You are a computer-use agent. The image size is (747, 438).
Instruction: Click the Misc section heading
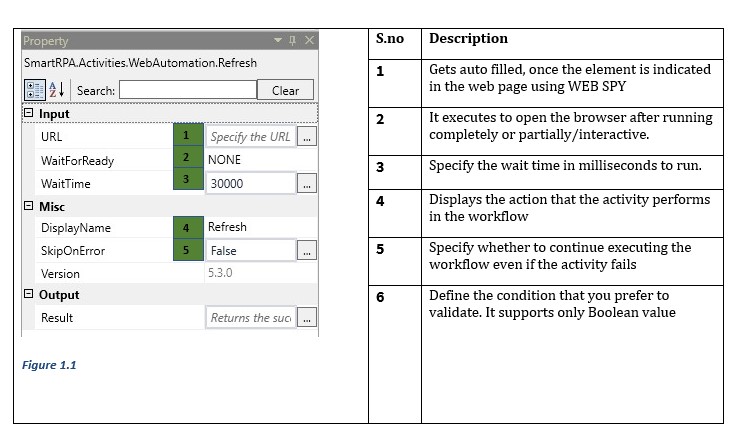pyautogui.click(x=51, y=207)
